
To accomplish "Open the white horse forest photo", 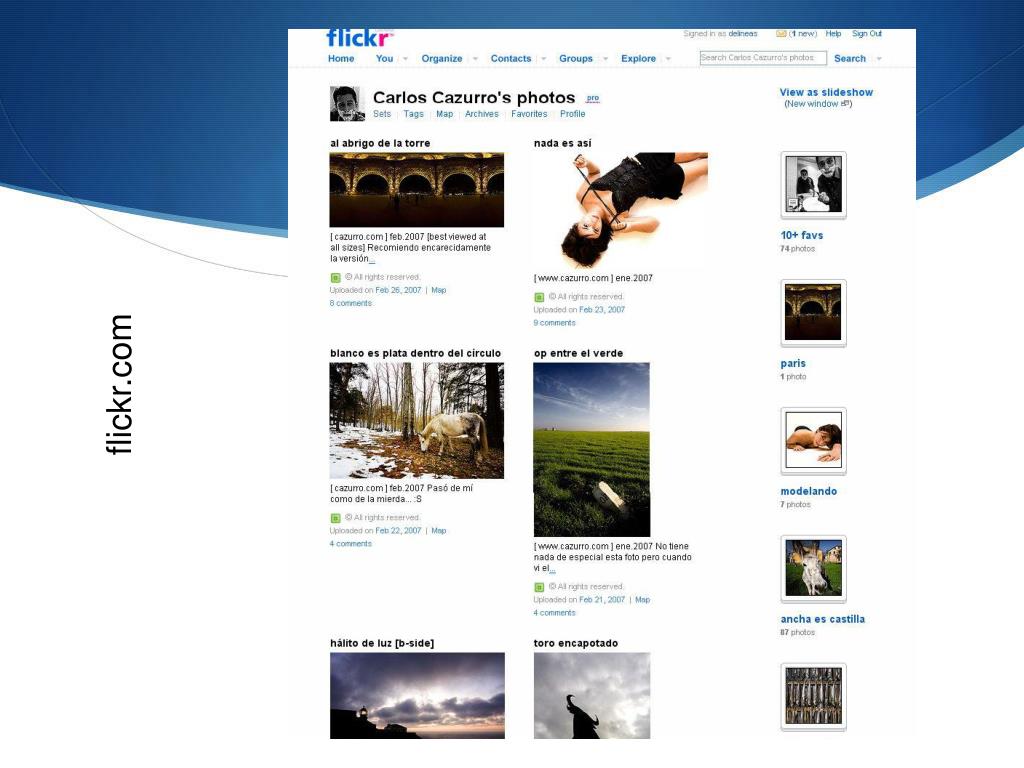I will point(417,421).
